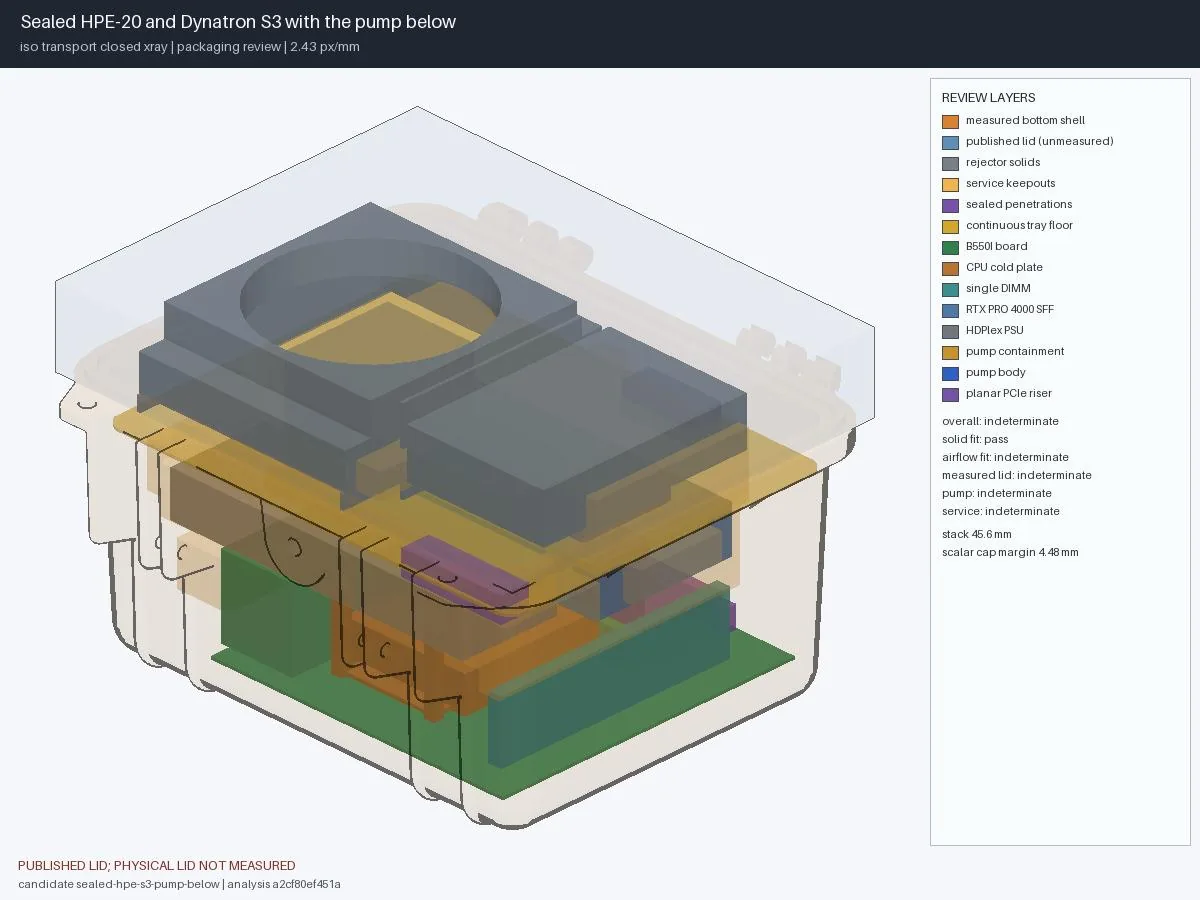Select the "CPU cold plate" label

[x=1004, y=267]
